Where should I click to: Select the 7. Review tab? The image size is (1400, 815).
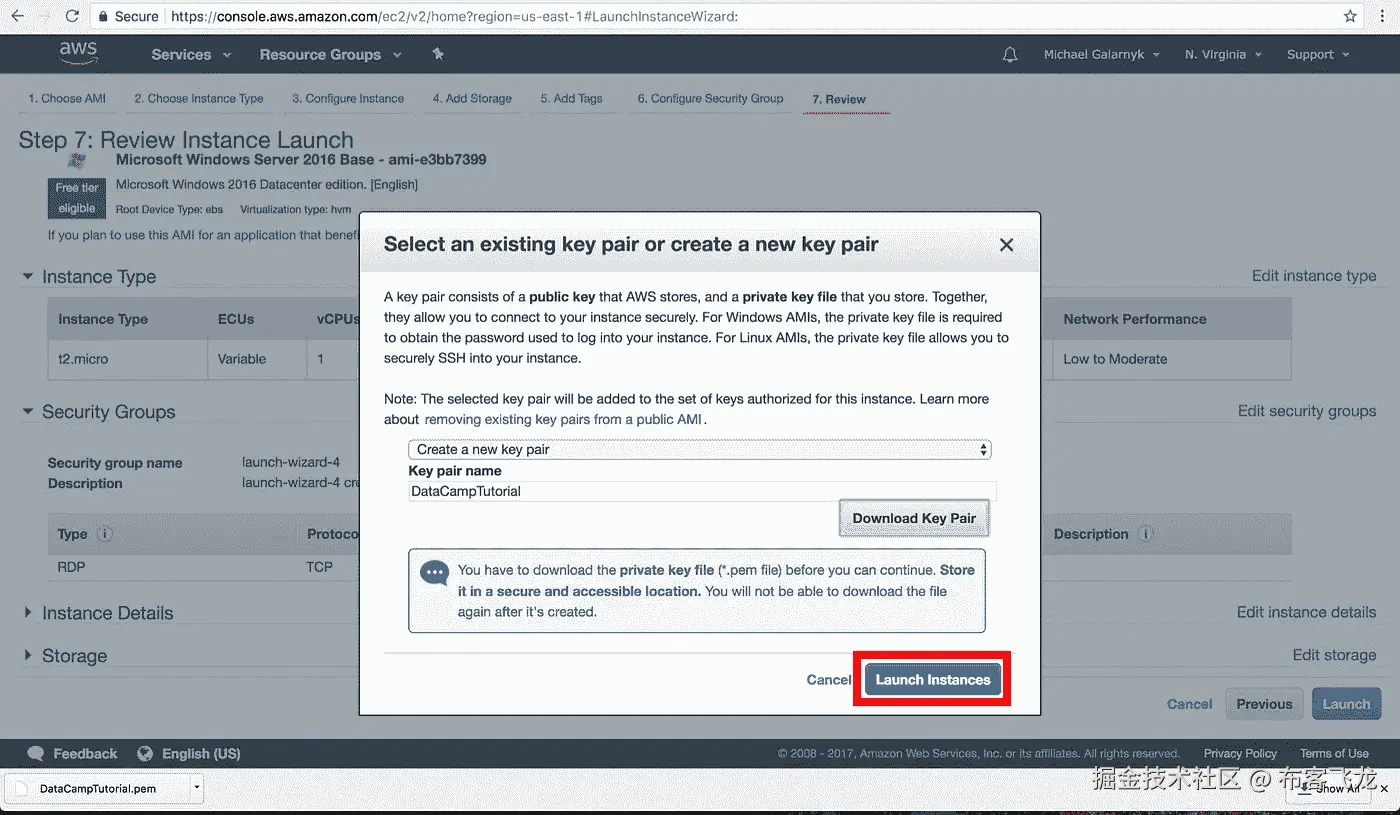[x=839, y=99]
